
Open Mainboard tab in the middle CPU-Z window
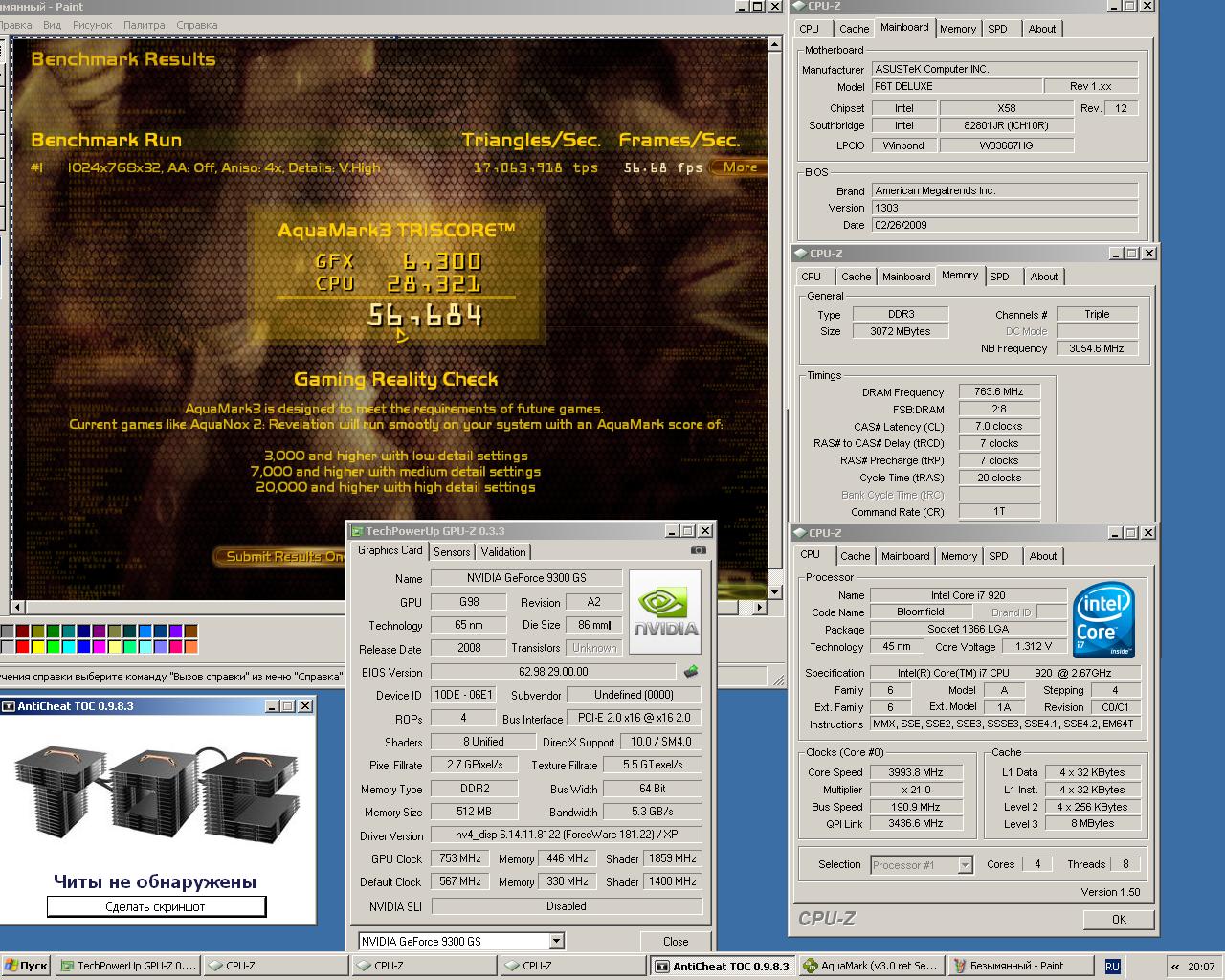(x=906, y=277)
